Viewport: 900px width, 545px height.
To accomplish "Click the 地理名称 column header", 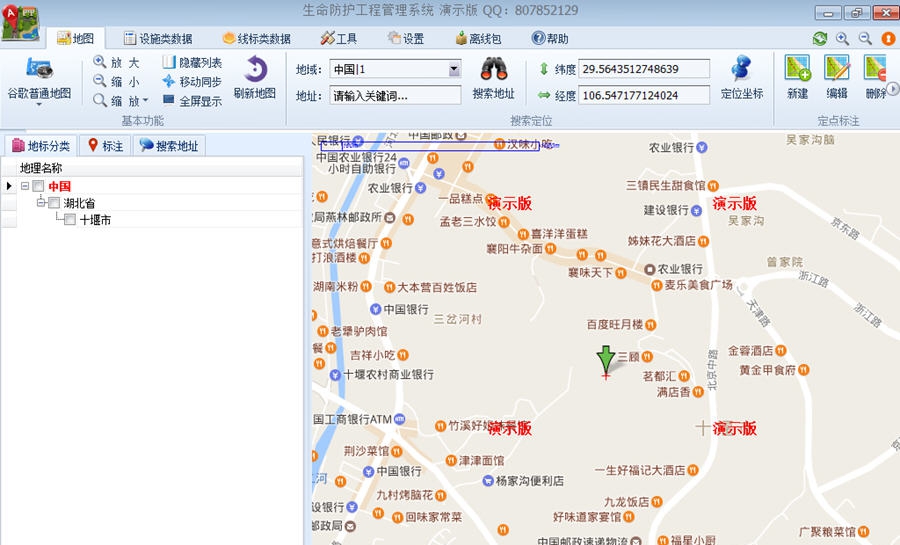I will (x=152, y=168).
